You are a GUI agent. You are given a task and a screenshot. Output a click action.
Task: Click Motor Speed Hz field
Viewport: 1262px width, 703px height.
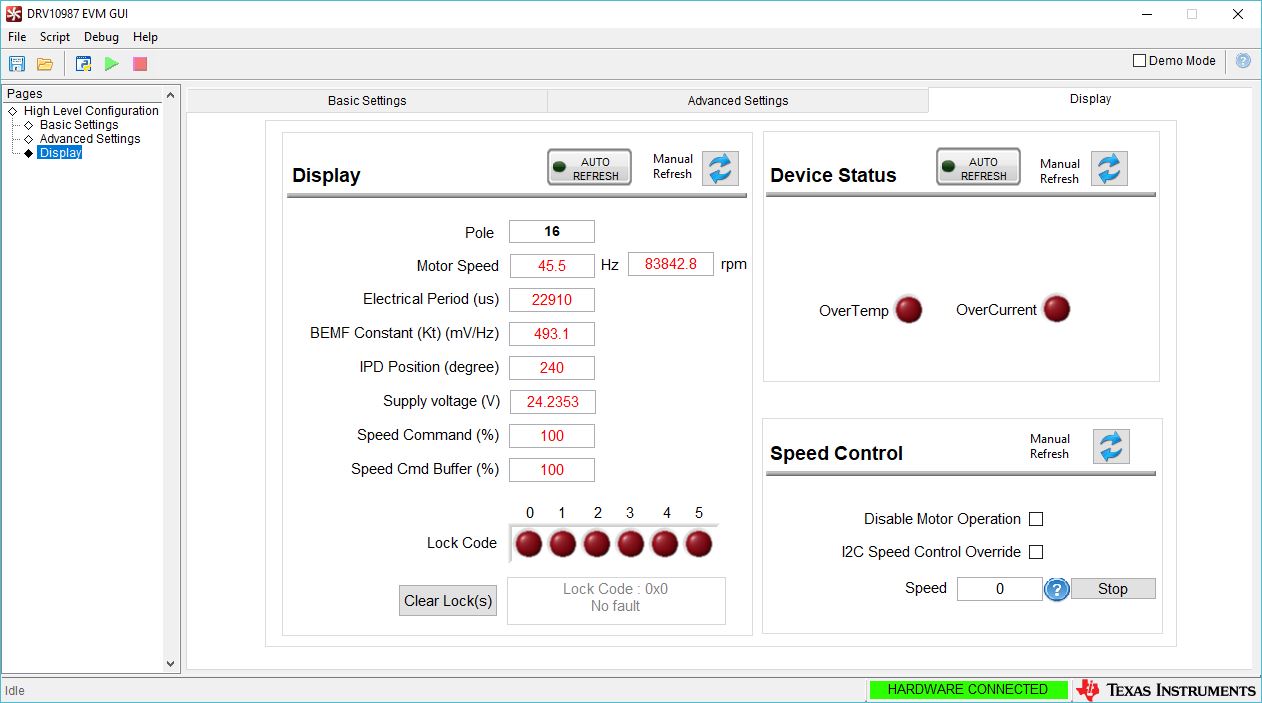[x=552, y=266]
